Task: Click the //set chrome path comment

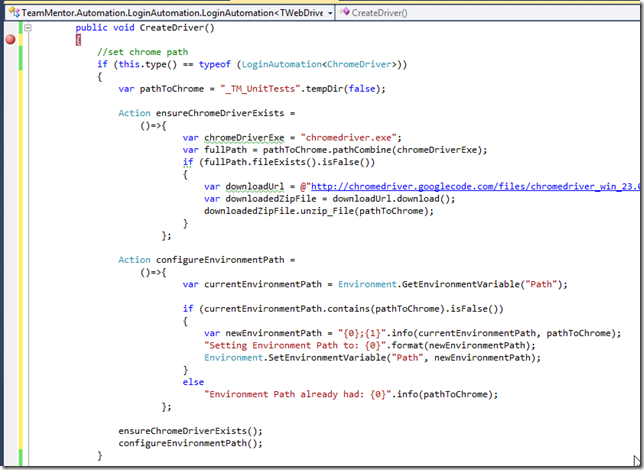Action: 143,52
